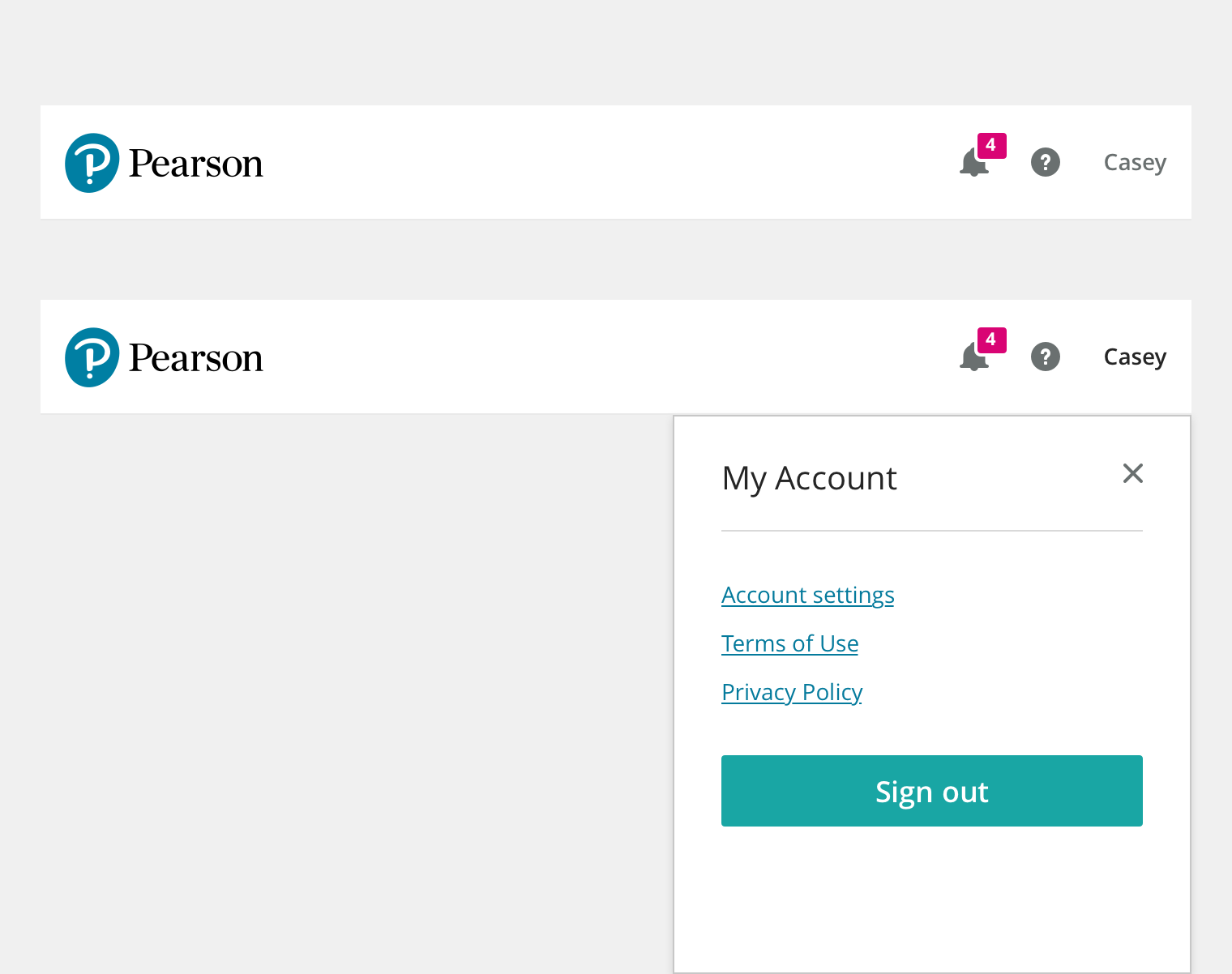Click the help icon beside the dark Casey label
This screenshot has height=974, width=1232.
1046,357
